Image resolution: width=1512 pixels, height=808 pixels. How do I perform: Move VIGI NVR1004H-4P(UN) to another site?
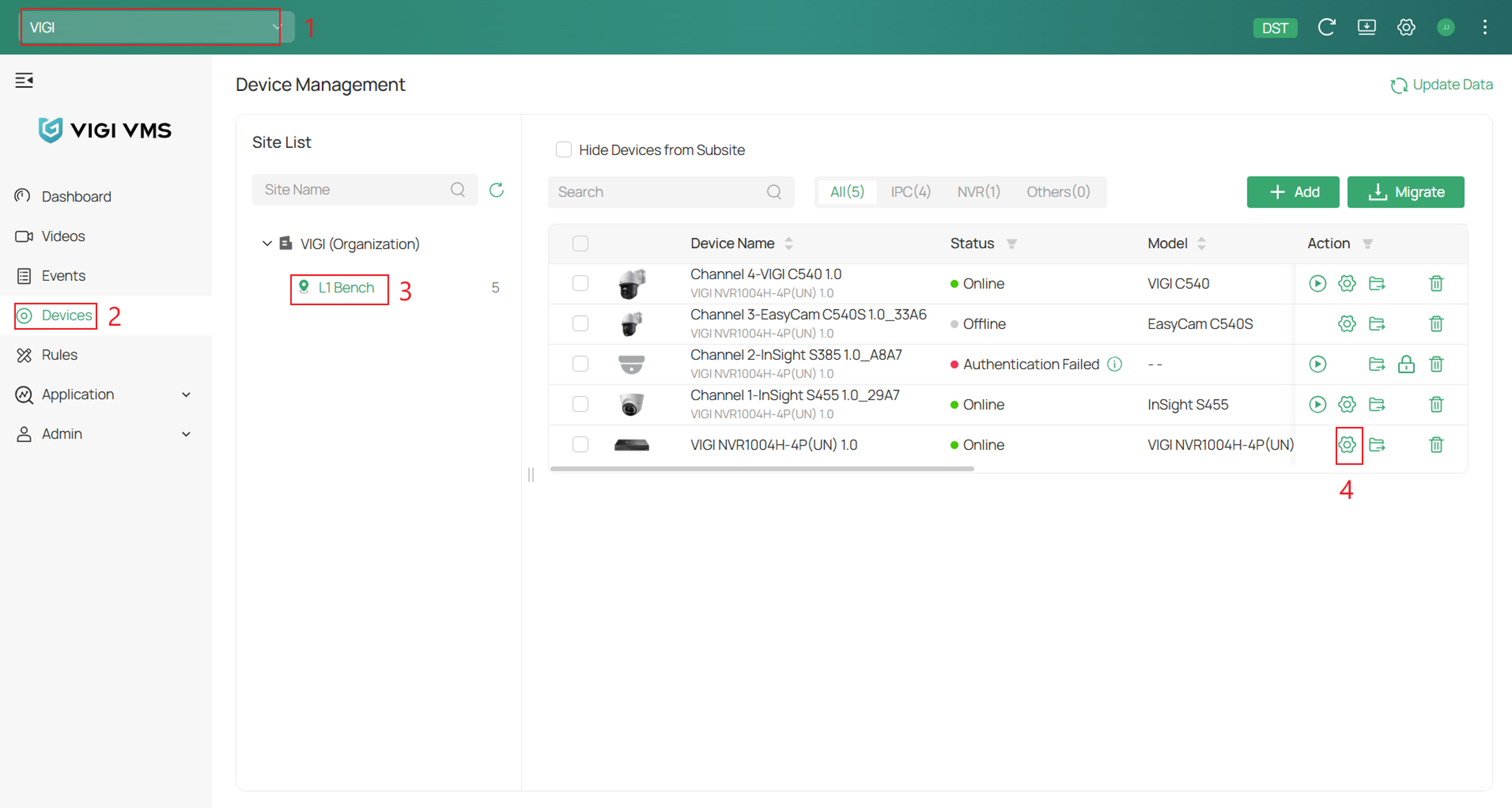pyautogui.click(x=1377, y=445)
